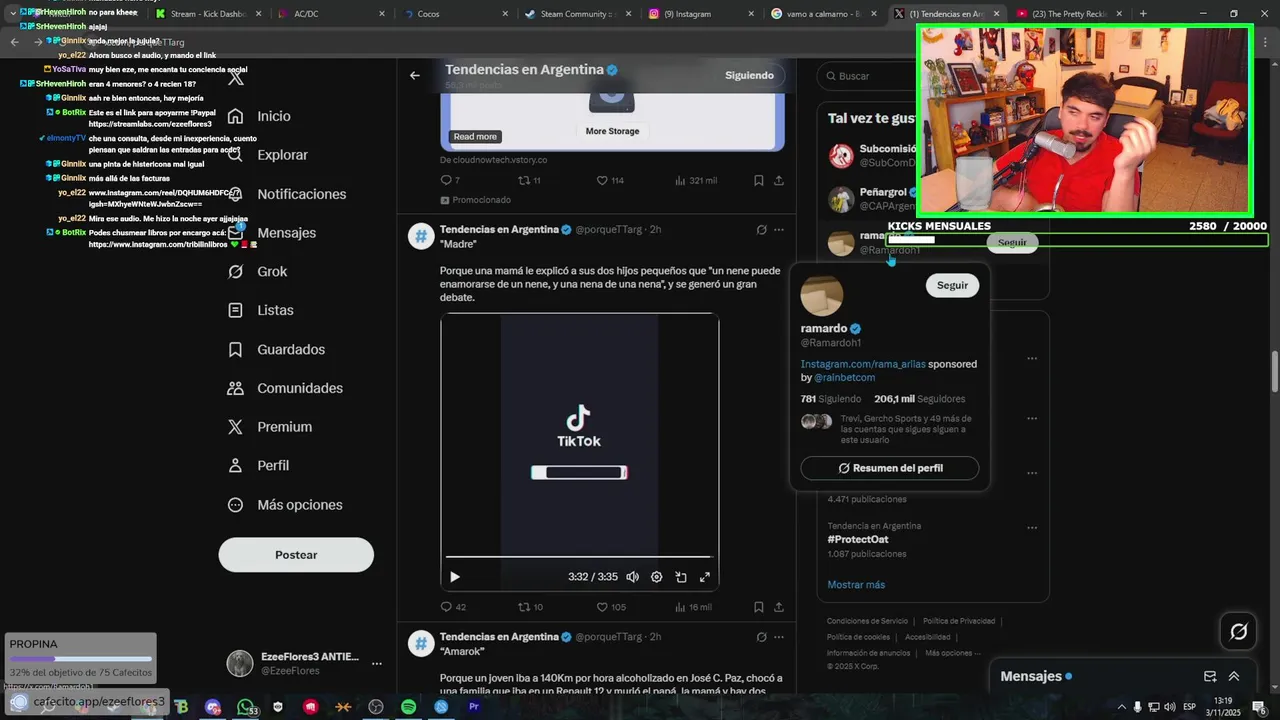
Task: Click the Grok icon on the "Amarok" post
Action: [x=761, y=637]
